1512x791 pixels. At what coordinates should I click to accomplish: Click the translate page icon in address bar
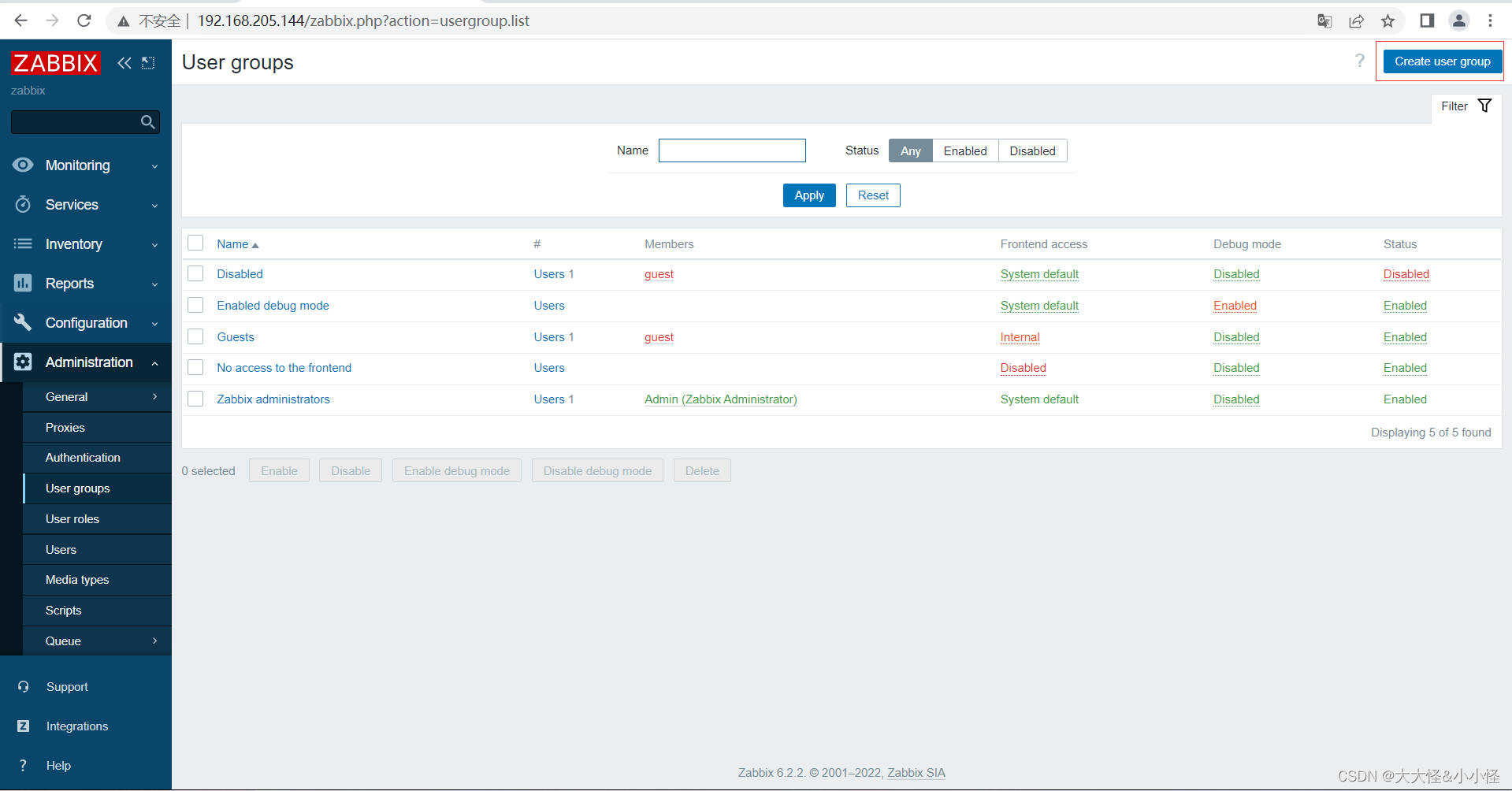pyautogui.click(x=1324, y=20)
